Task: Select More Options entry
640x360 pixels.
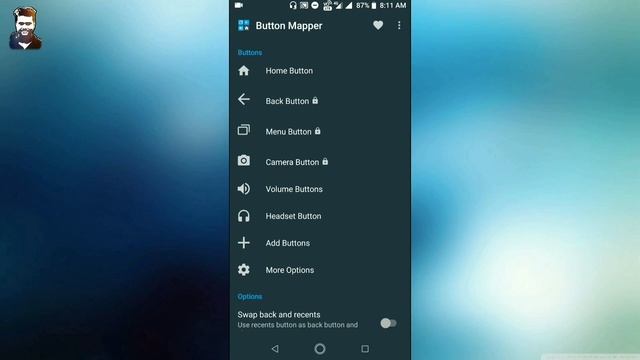Action: pos(320,270)
